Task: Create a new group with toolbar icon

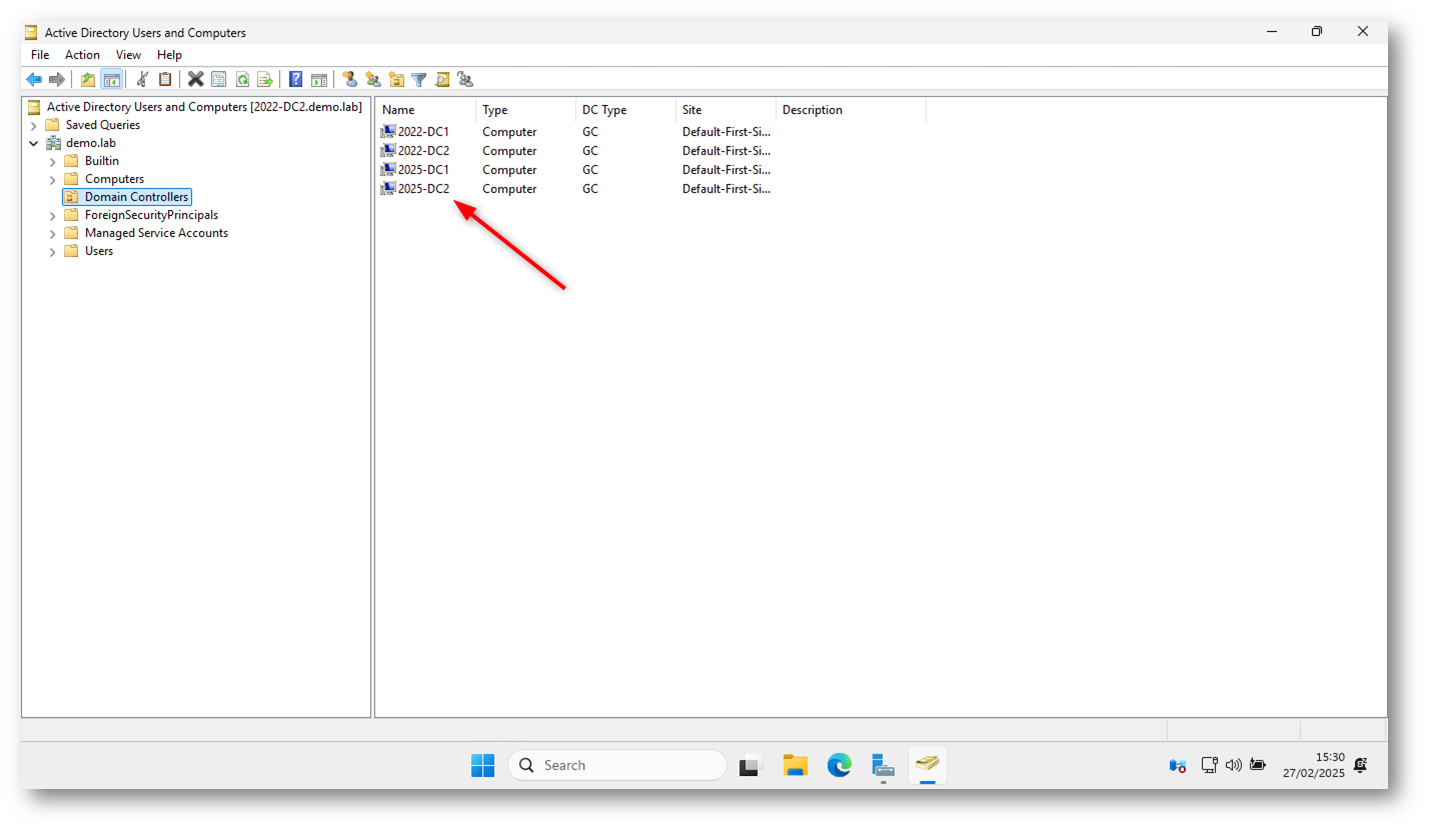Action: coord(373,79)
